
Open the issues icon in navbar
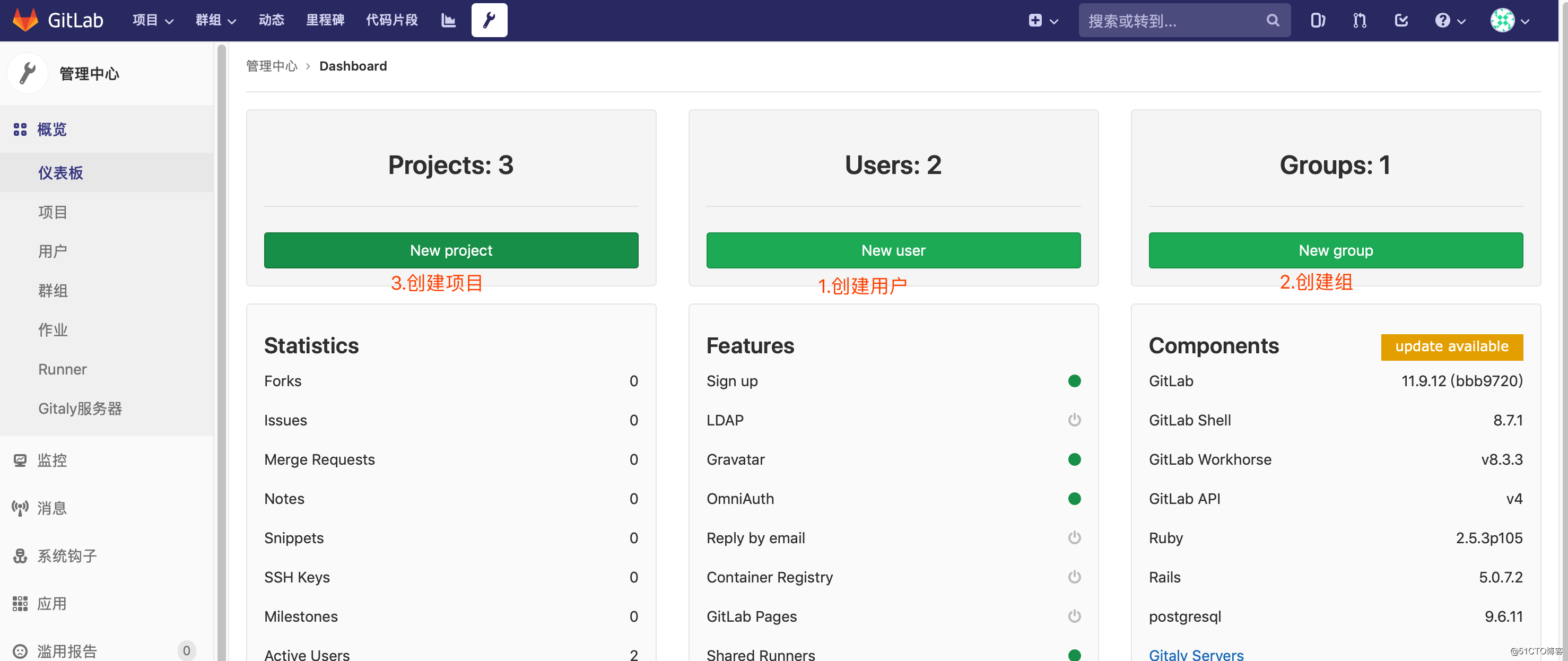[x=1317, y=21]
